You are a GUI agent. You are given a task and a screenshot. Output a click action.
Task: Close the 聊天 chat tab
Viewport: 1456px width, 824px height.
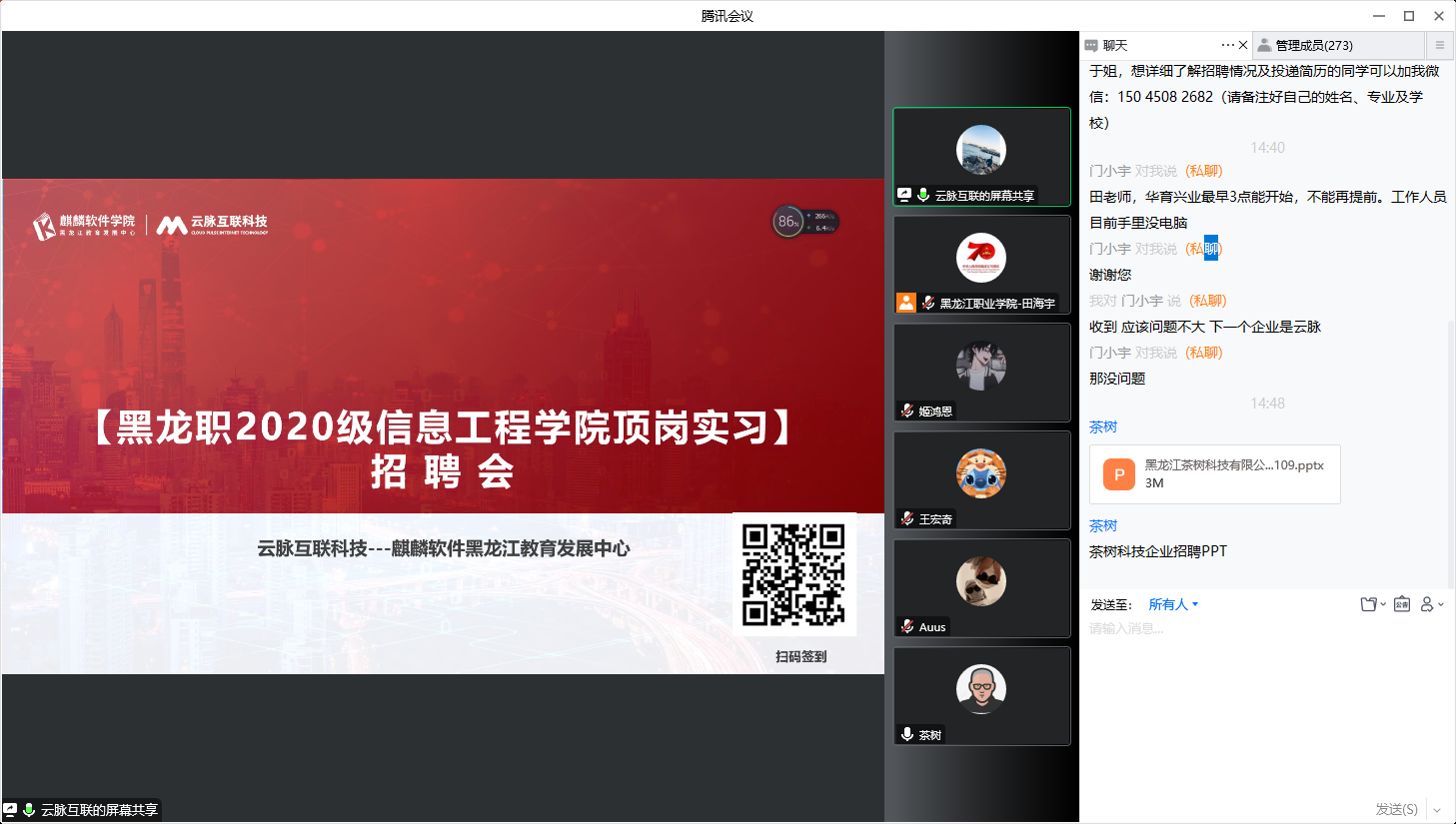(x=1243, y=45)
